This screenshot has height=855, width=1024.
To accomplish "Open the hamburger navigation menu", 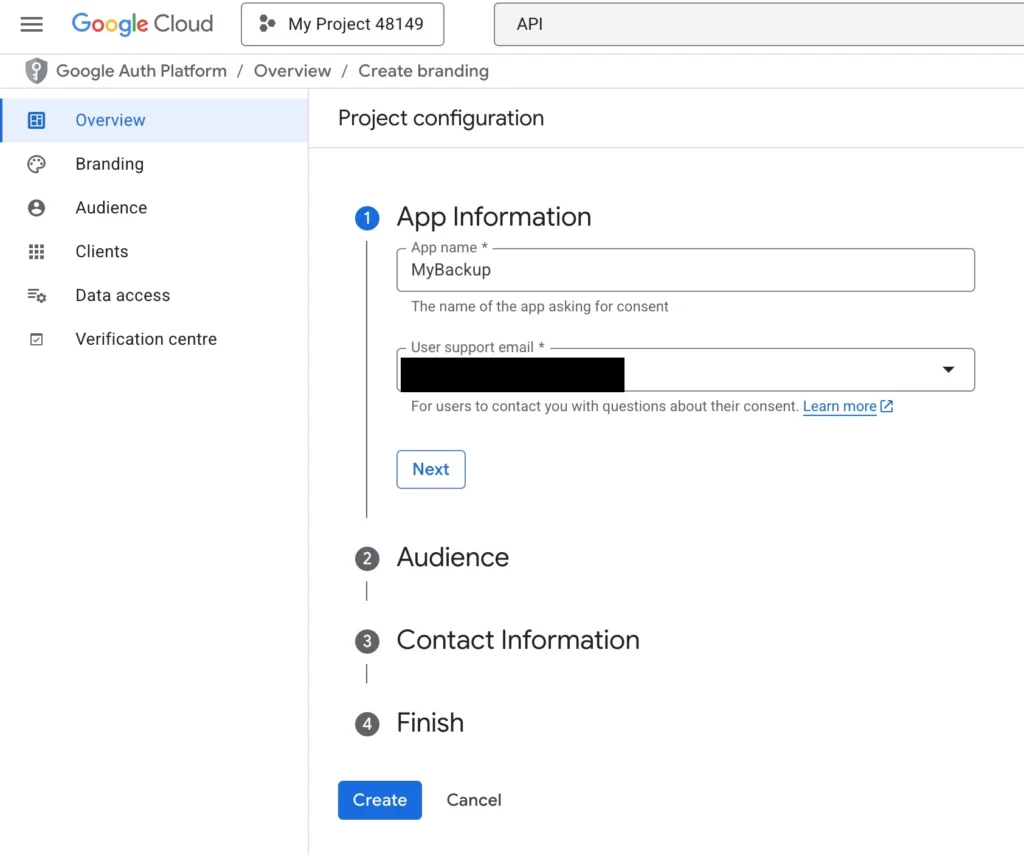I will (x=31, y=24).
